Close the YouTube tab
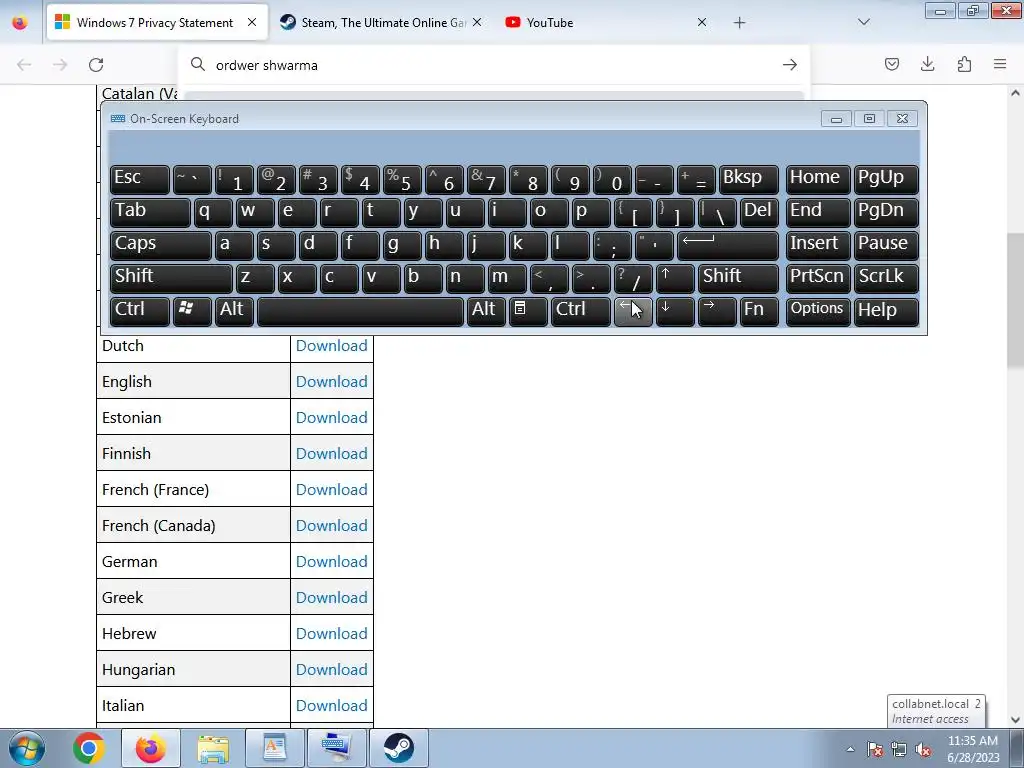The width and height of the screenshot is (1024, 768). point(702,22)
